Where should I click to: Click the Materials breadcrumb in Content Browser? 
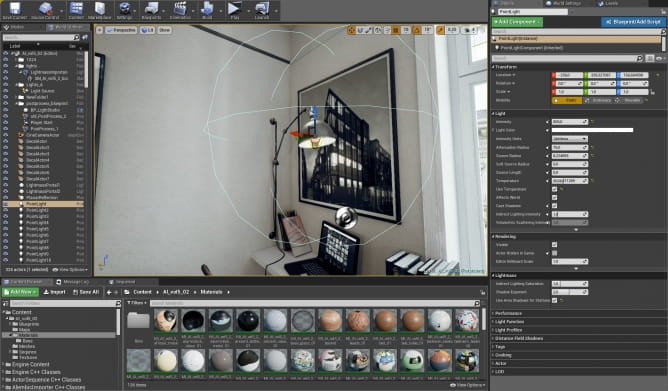(x=211, y=292)
